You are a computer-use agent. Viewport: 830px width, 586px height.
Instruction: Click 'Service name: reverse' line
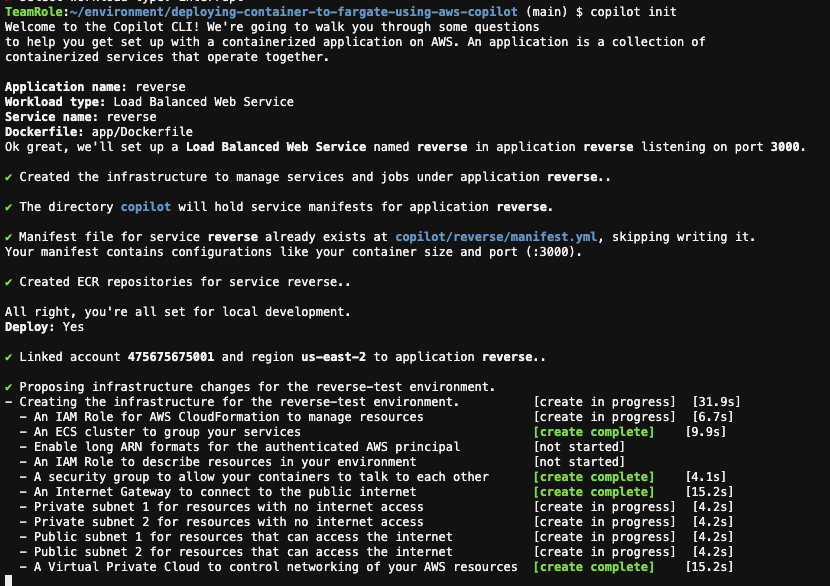(x=80, y=116)
